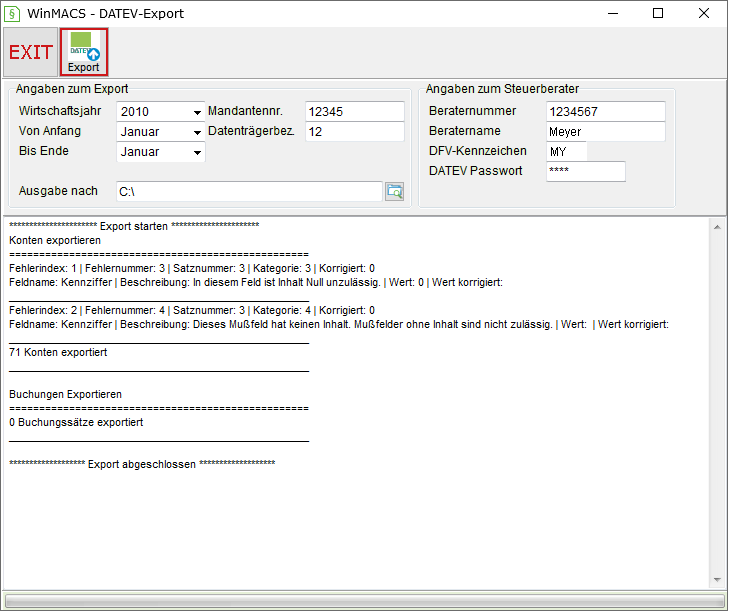The image size is (729, 611).
Task: Click the log scrollbar up arrow
Action: pyautogui.click(x=717, y=227)
